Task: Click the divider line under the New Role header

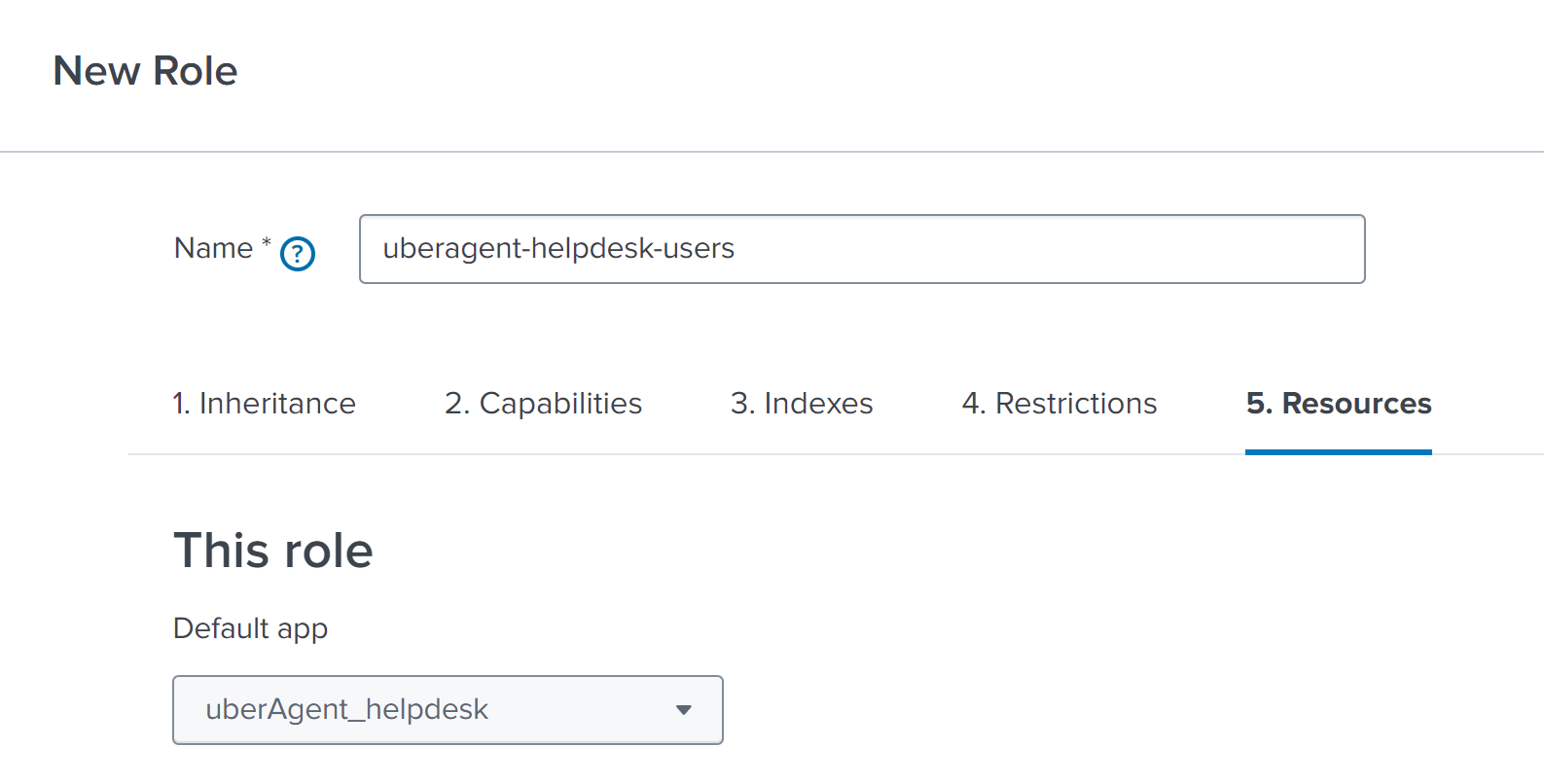Action: point(772,152)
